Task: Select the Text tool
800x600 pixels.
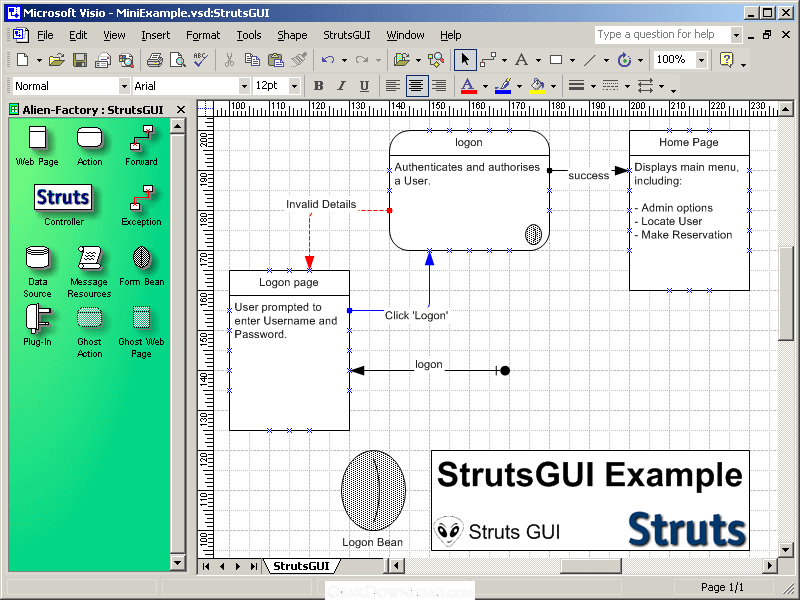Action: coord(521,60)
